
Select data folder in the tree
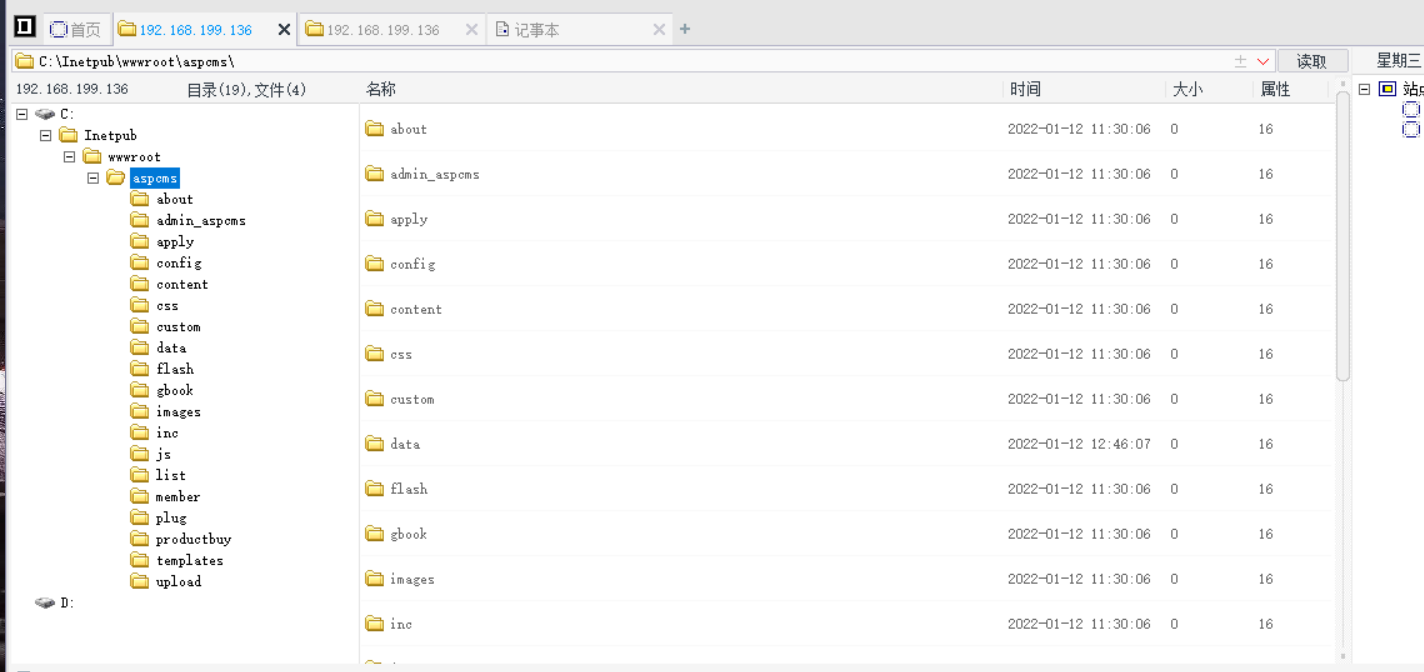159,348
